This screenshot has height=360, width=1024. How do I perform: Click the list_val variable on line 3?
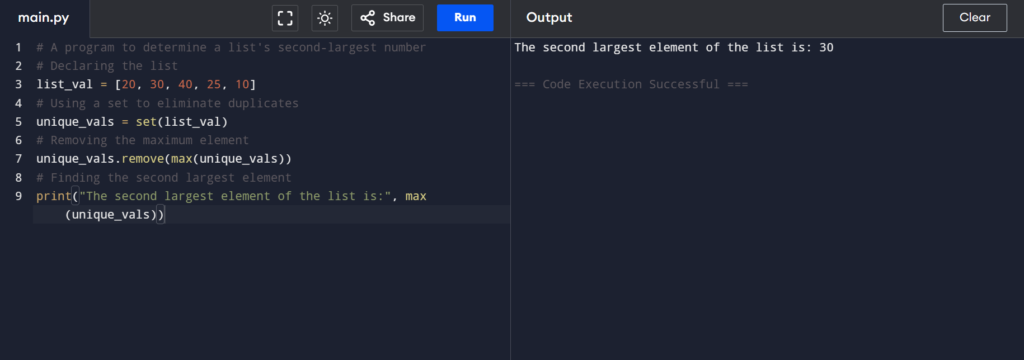coord(65,84)
